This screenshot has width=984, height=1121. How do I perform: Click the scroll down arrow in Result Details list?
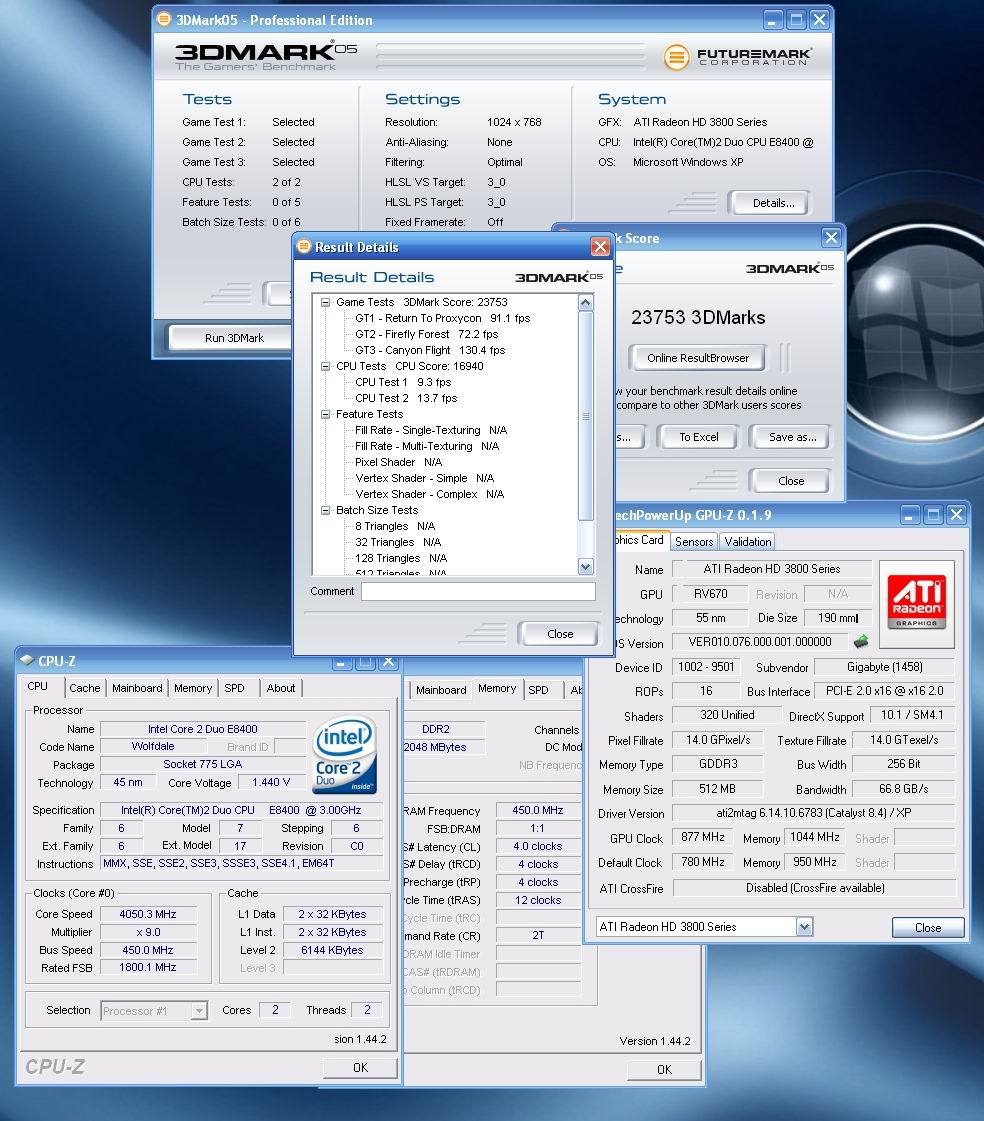[x=586, y=567]
